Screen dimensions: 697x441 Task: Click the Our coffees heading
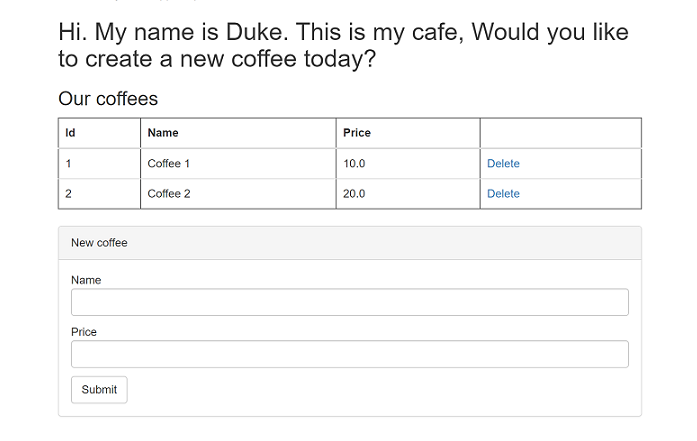[108, 99]
